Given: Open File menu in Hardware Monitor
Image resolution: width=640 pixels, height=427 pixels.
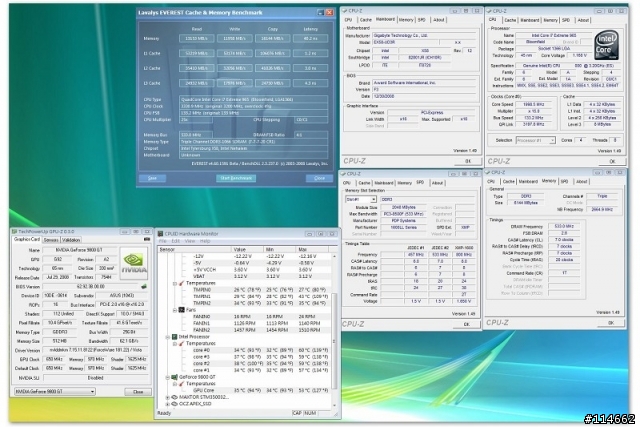Looking at the screenshot, I should [163, 241].
